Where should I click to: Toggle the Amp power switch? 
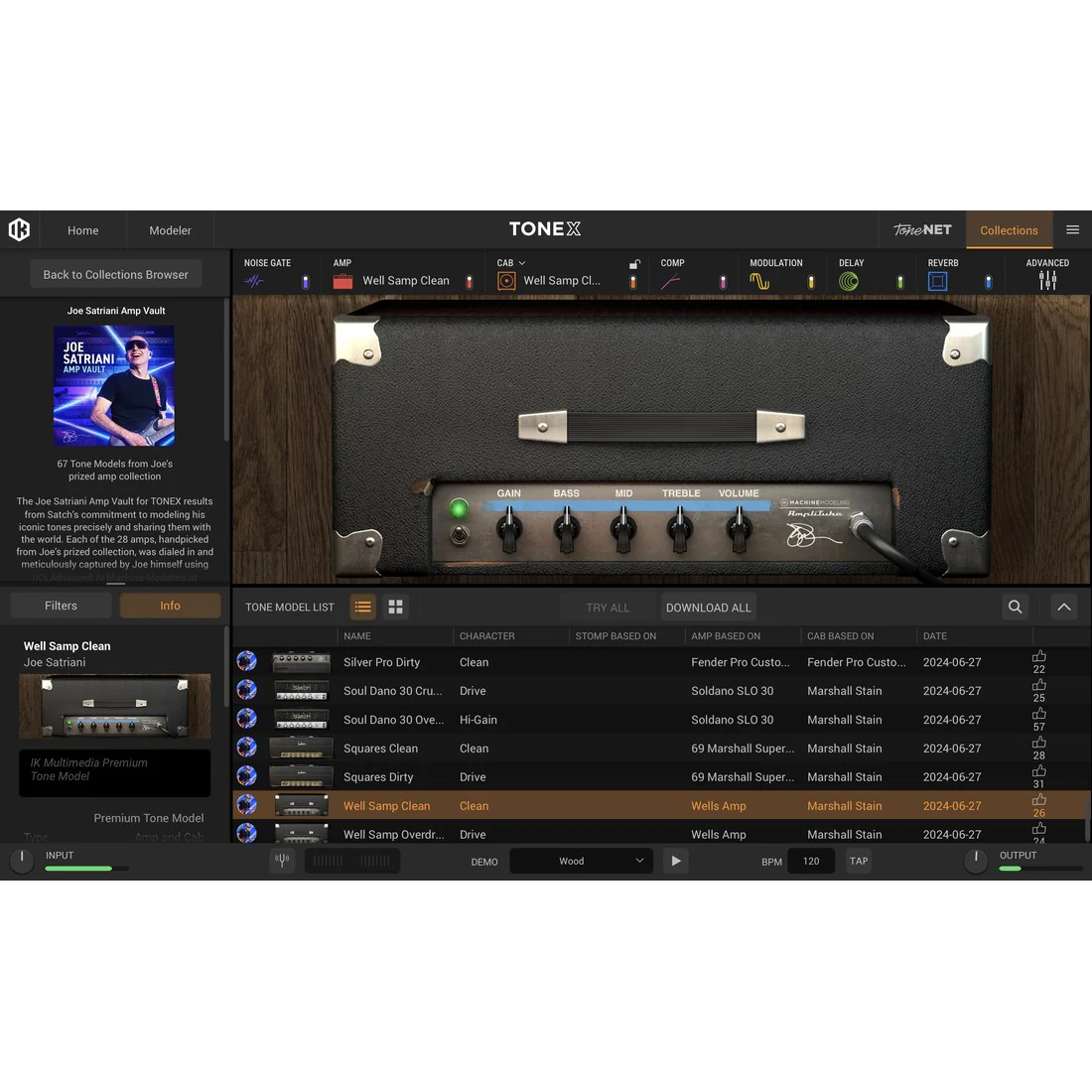(x=470, y=282)
